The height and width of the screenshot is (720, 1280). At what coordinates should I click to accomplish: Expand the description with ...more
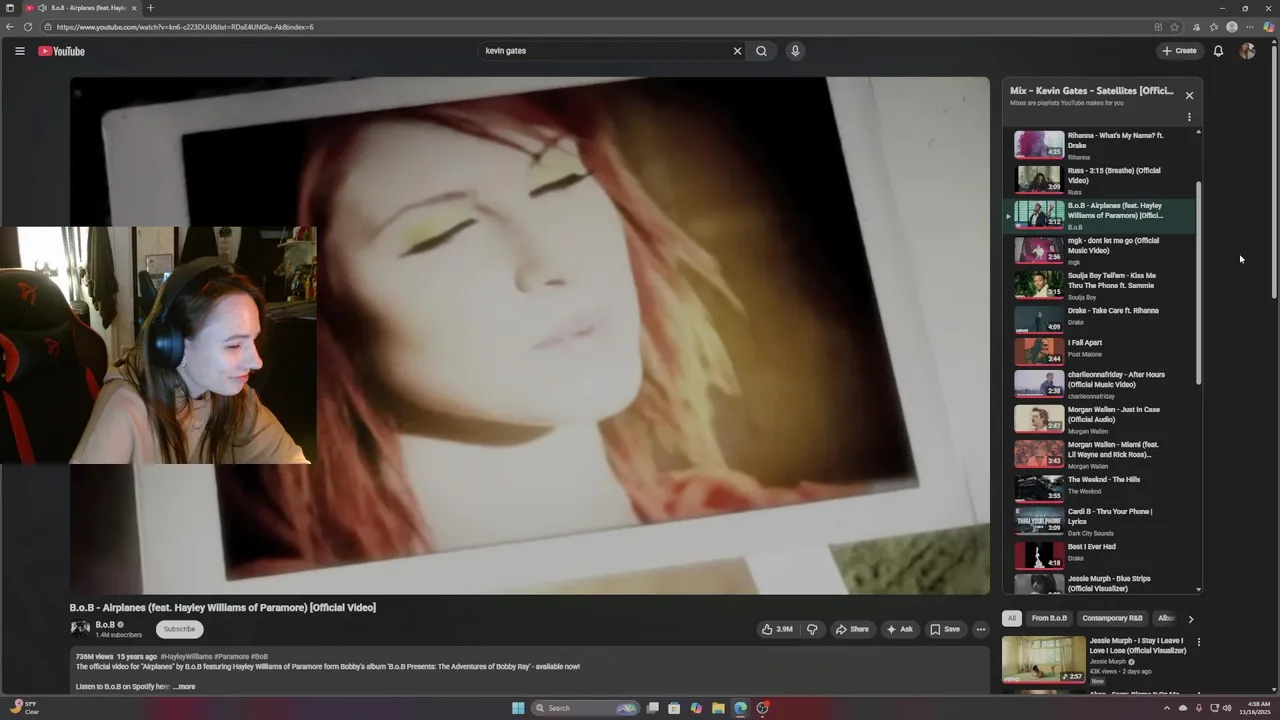[x=184, y=687]
